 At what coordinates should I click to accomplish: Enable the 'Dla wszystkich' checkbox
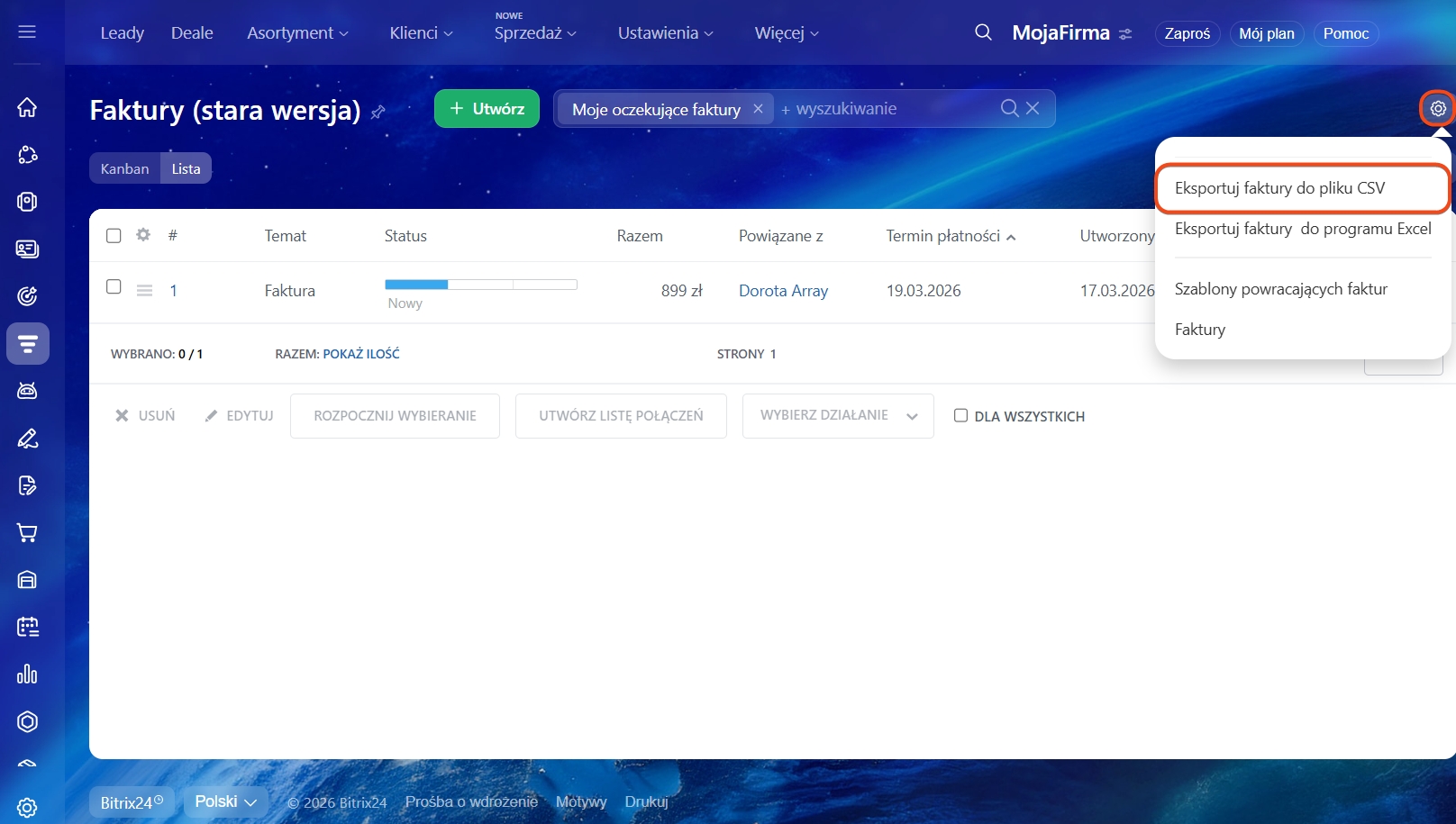(960, 416)
